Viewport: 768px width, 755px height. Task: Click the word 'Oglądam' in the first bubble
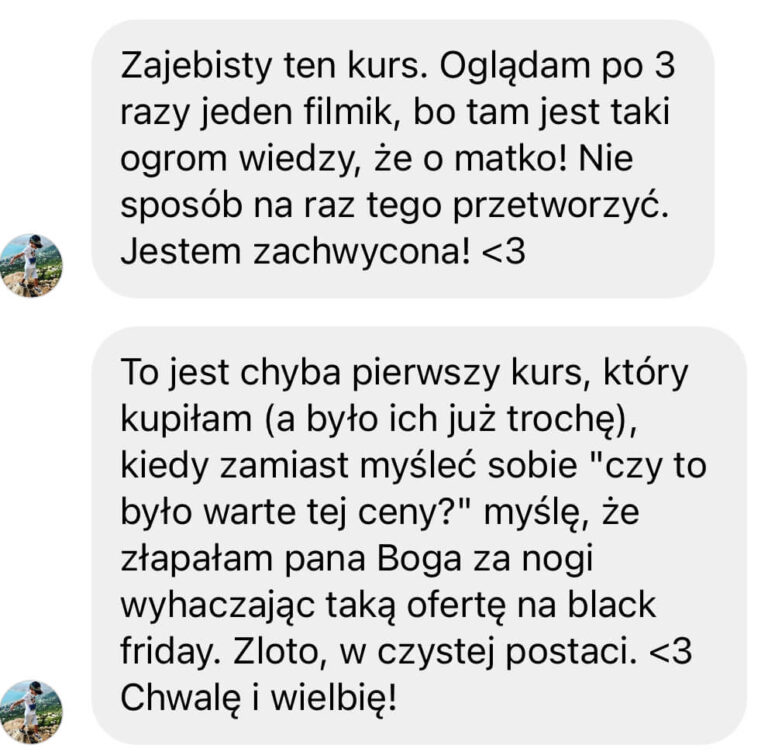515,67
